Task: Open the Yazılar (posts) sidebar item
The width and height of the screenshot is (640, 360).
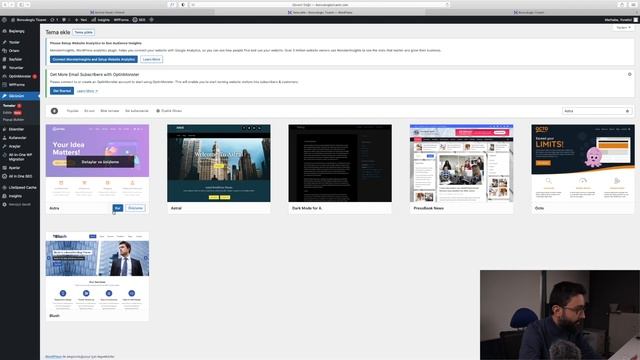Action: coord(14,42)
